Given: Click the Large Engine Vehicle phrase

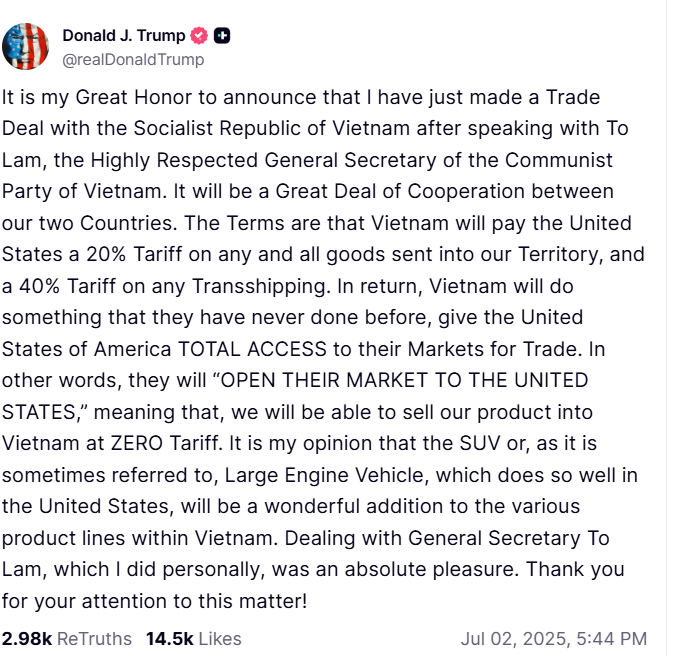Looking at the screenshot, I should click(x=327, y=475).
